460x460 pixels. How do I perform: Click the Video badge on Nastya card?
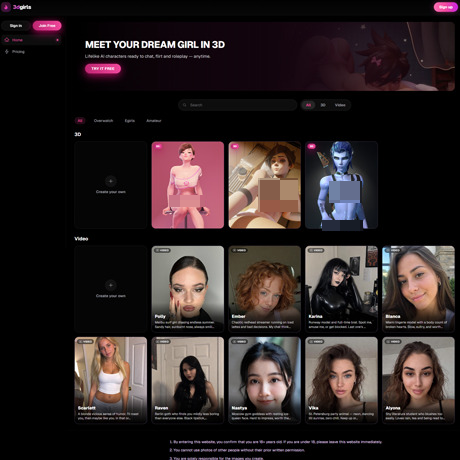[239, 342]
